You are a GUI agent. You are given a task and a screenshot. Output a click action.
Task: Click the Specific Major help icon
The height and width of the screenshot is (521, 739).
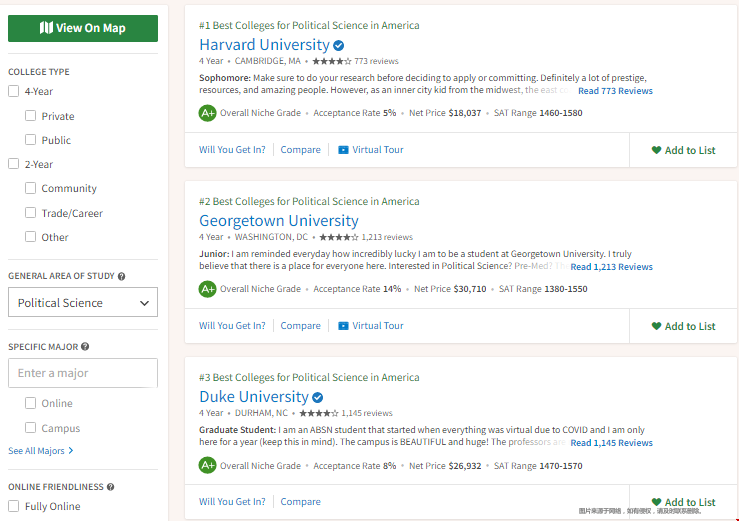pos(85,347)
